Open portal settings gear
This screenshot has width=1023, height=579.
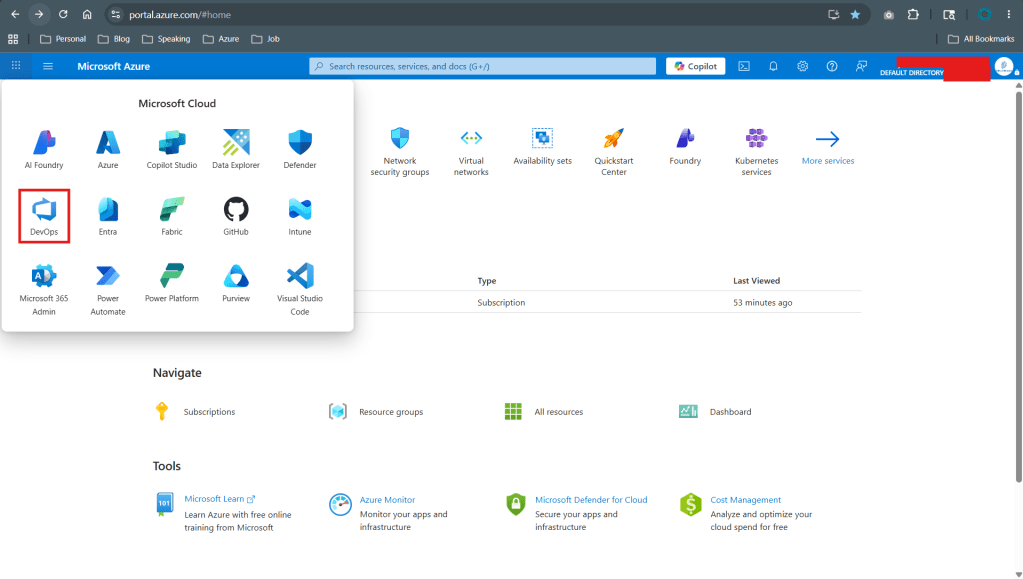[802, 66]
